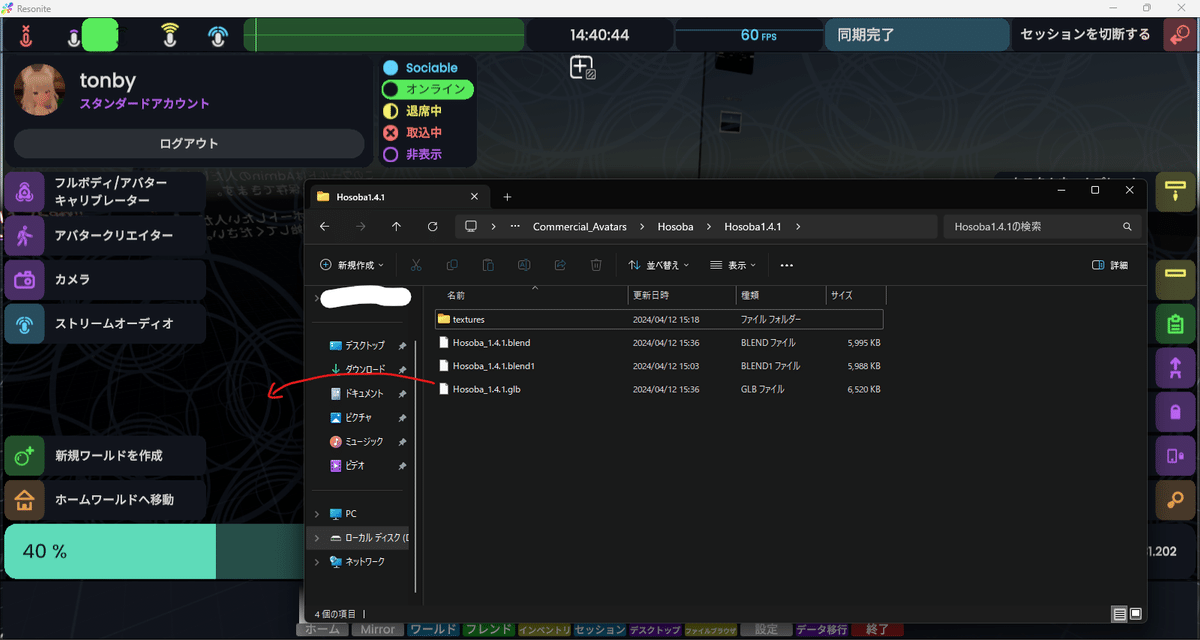Open Explorer more options ellipsis

786,265
